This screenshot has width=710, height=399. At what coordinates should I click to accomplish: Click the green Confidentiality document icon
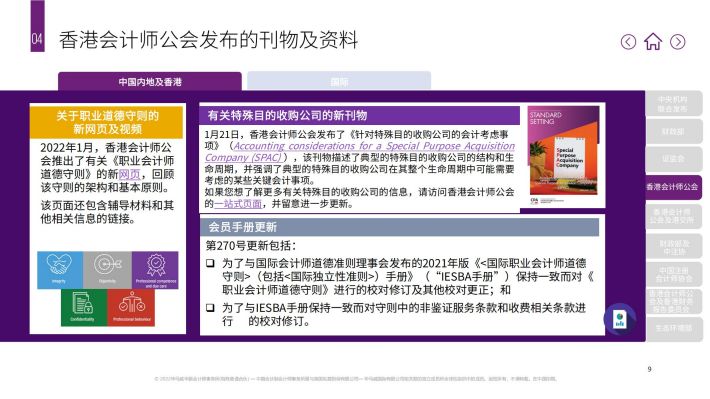click(84, 308)
